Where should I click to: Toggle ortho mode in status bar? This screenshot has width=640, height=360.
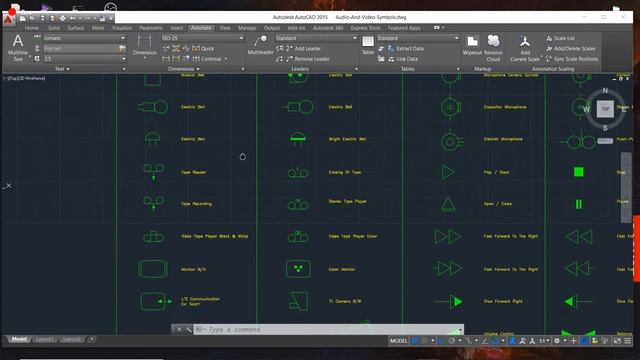[441, 340]
